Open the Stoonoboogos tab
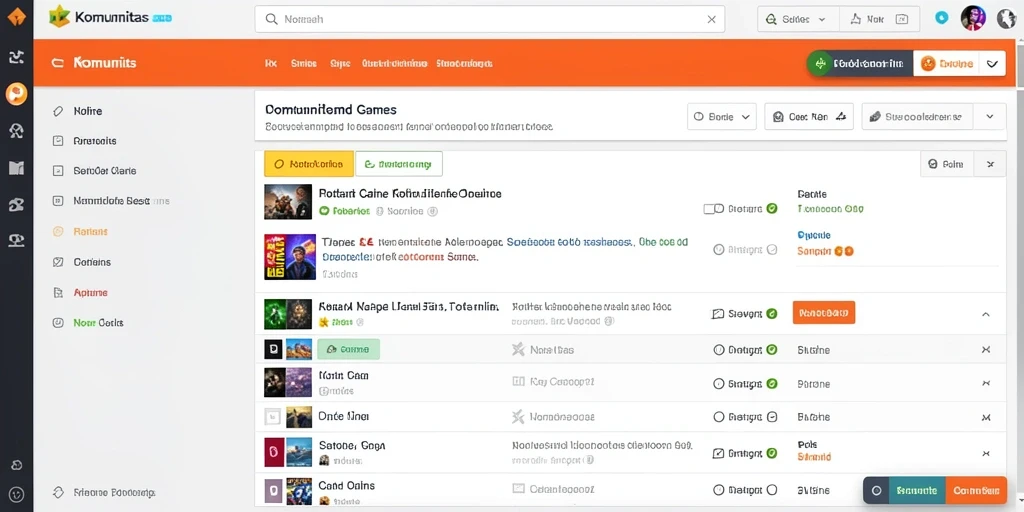Image resolution: width=1024 pixels, height=512 pixels. click(464, 63)
